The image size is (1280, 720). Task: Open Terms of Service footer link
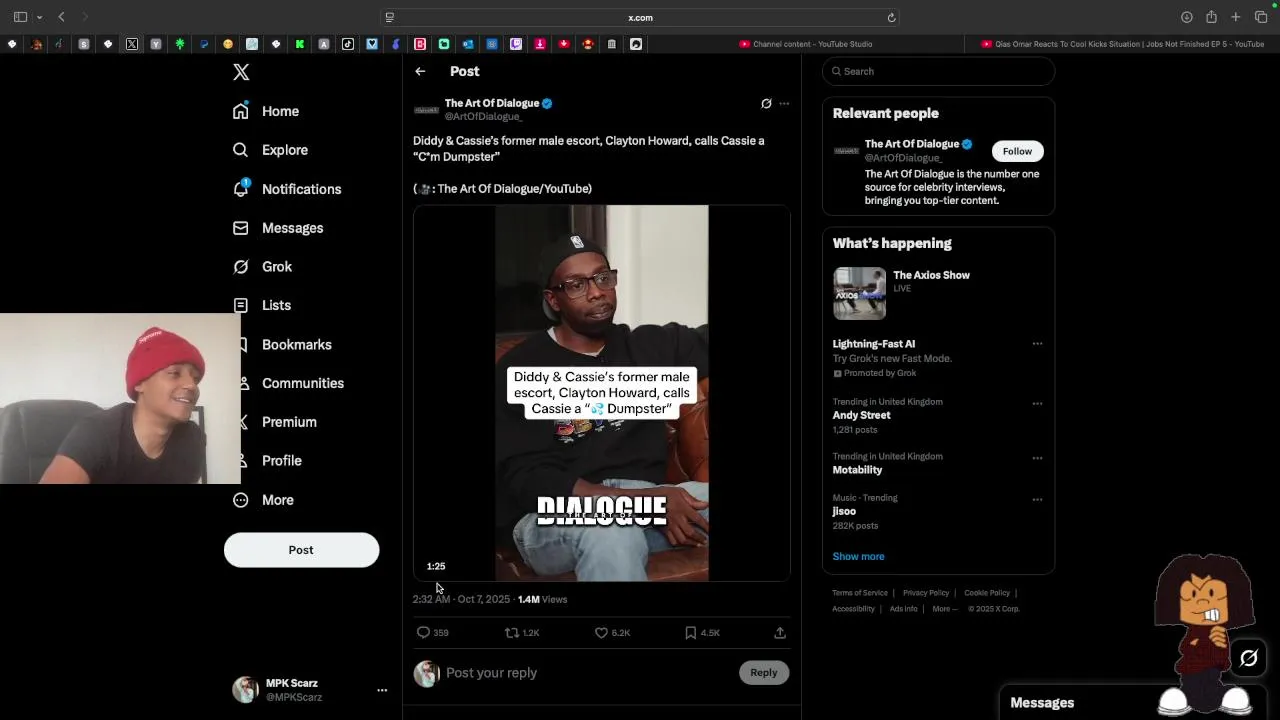pos(860,593)
